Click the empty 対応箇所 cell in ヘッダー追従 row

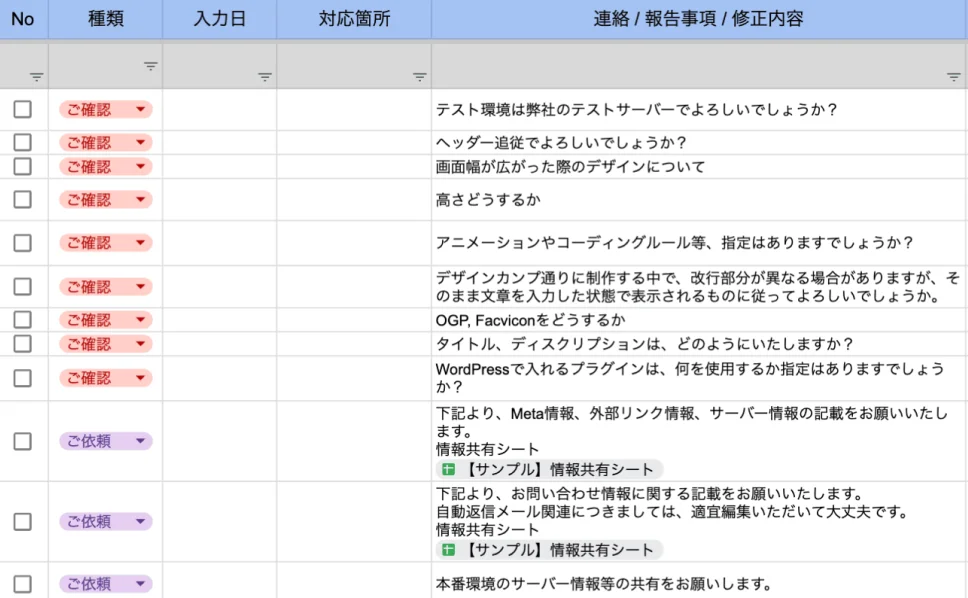354,143
